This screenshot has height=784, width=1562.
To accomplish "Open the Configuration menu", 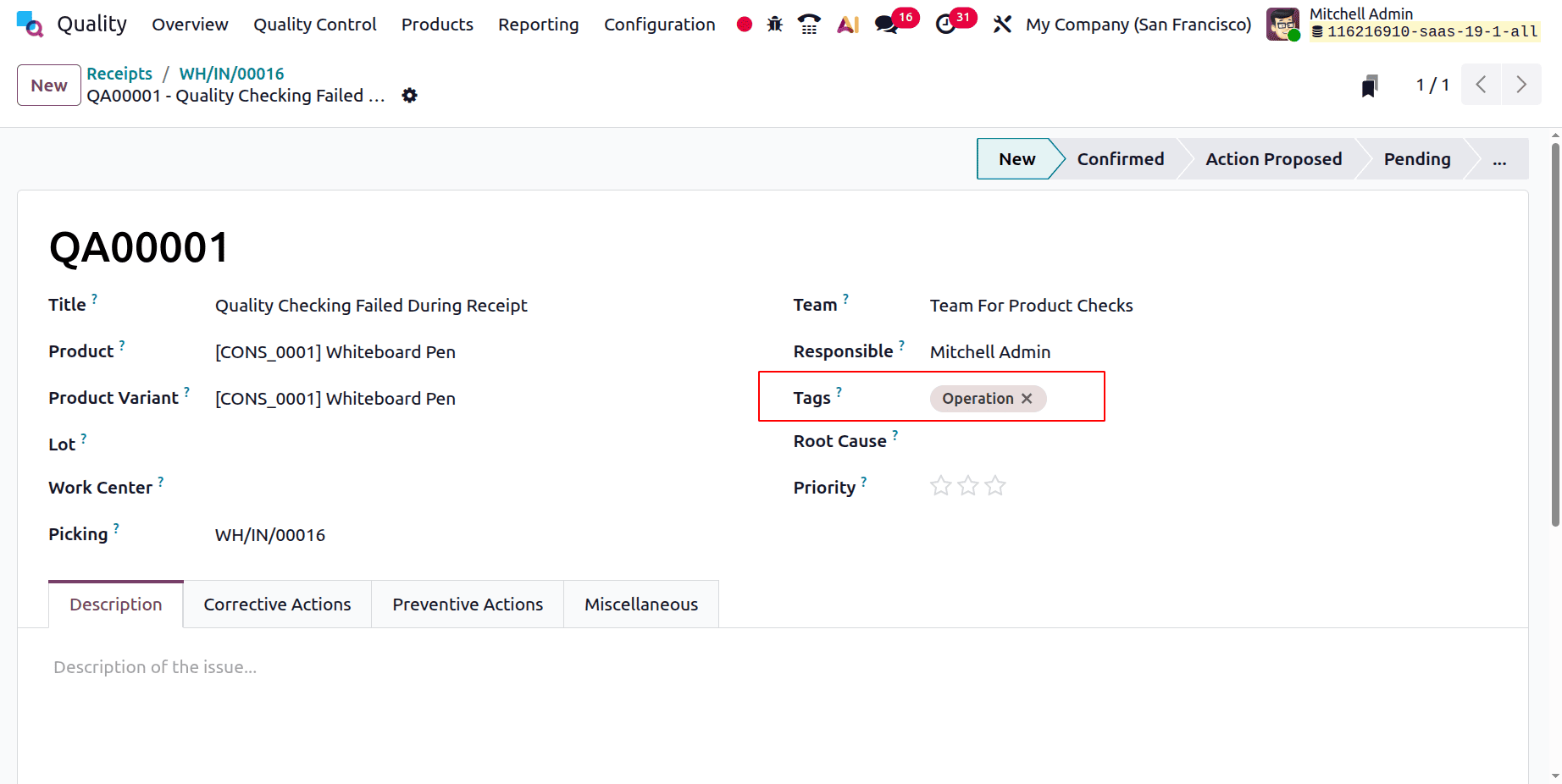I will (x=660, y=25).
